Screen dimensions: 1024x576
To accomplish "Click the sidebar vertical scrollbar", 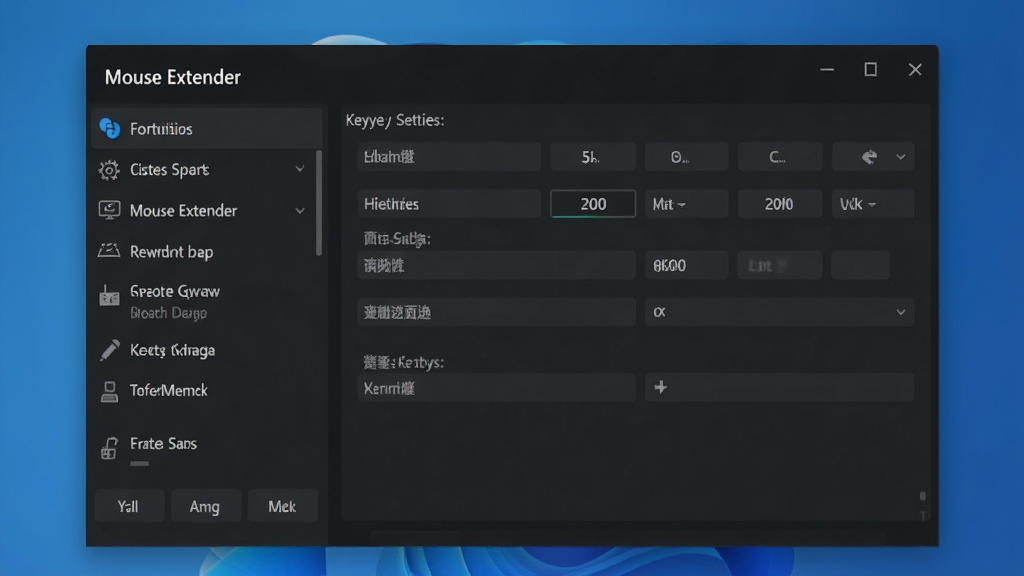I will pos(319,202).
